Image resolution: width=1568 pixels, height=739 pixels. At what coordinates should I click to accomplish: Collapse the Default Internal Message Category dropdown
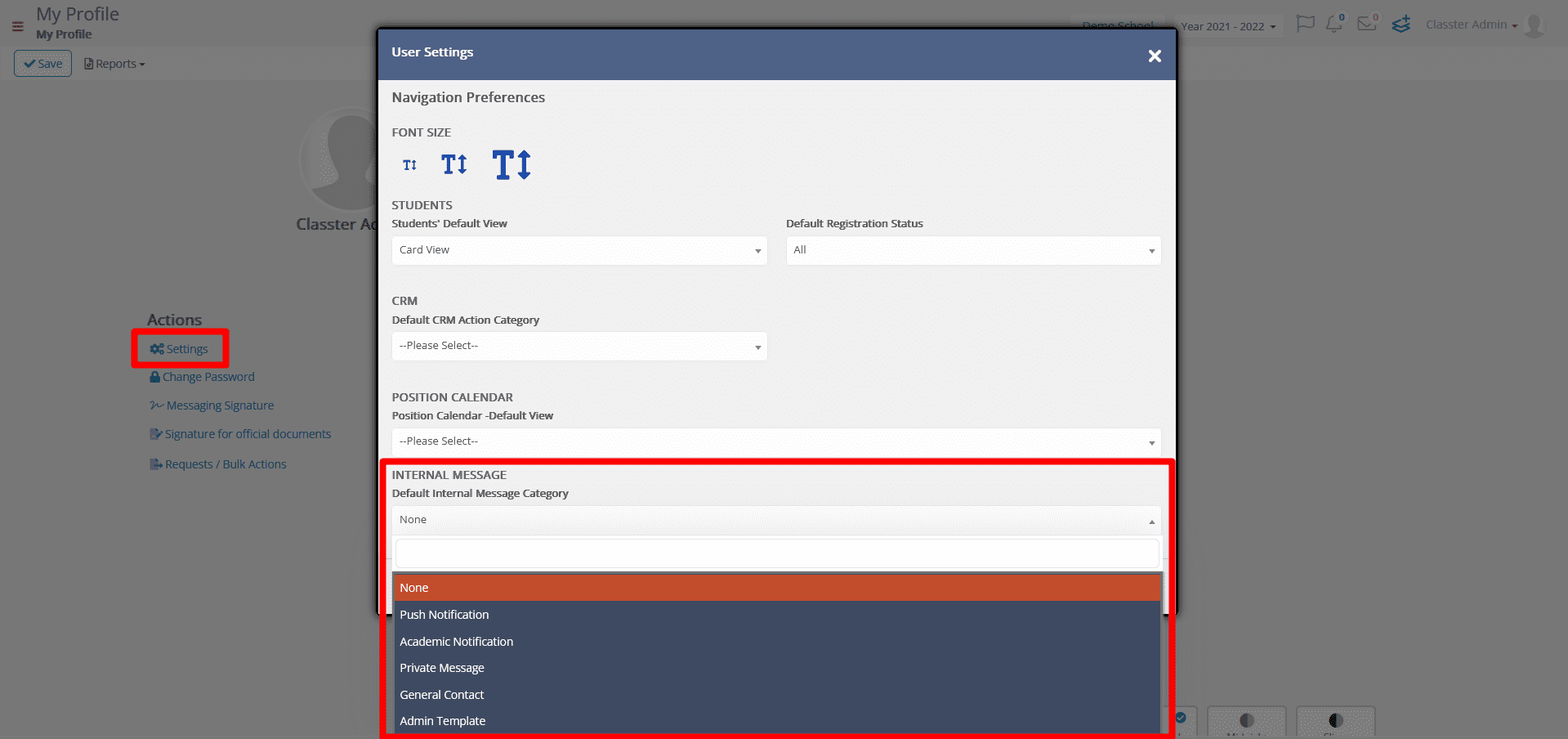(x=776, y=520)
